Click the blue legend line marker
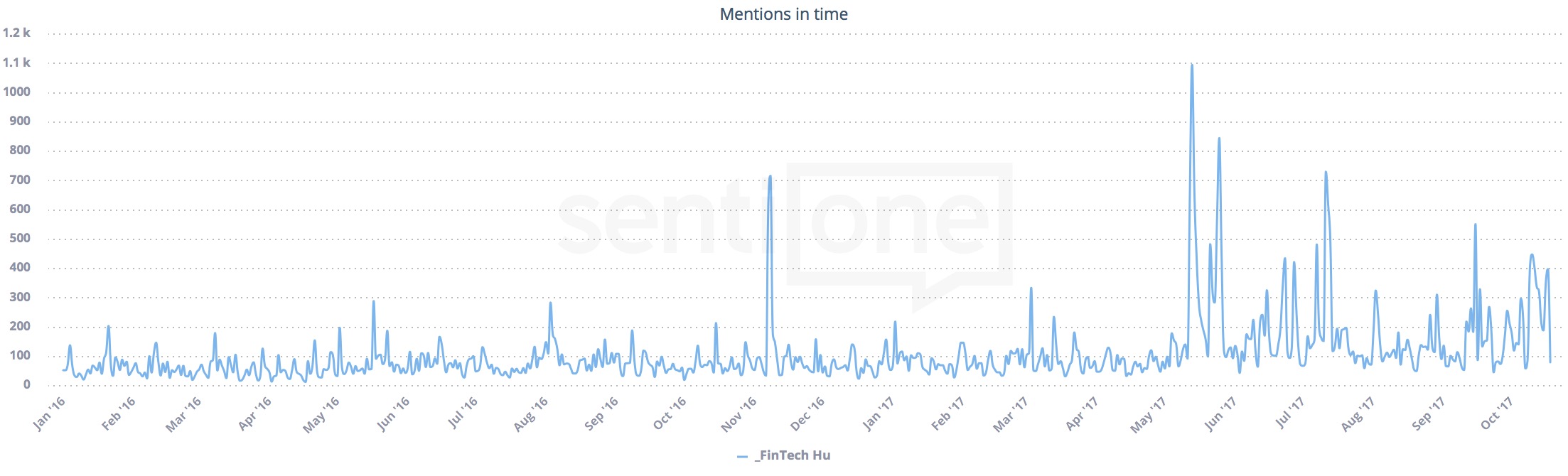Viewport: 1568px width, 476px height. pyautogui.click(x=743, y=456)
